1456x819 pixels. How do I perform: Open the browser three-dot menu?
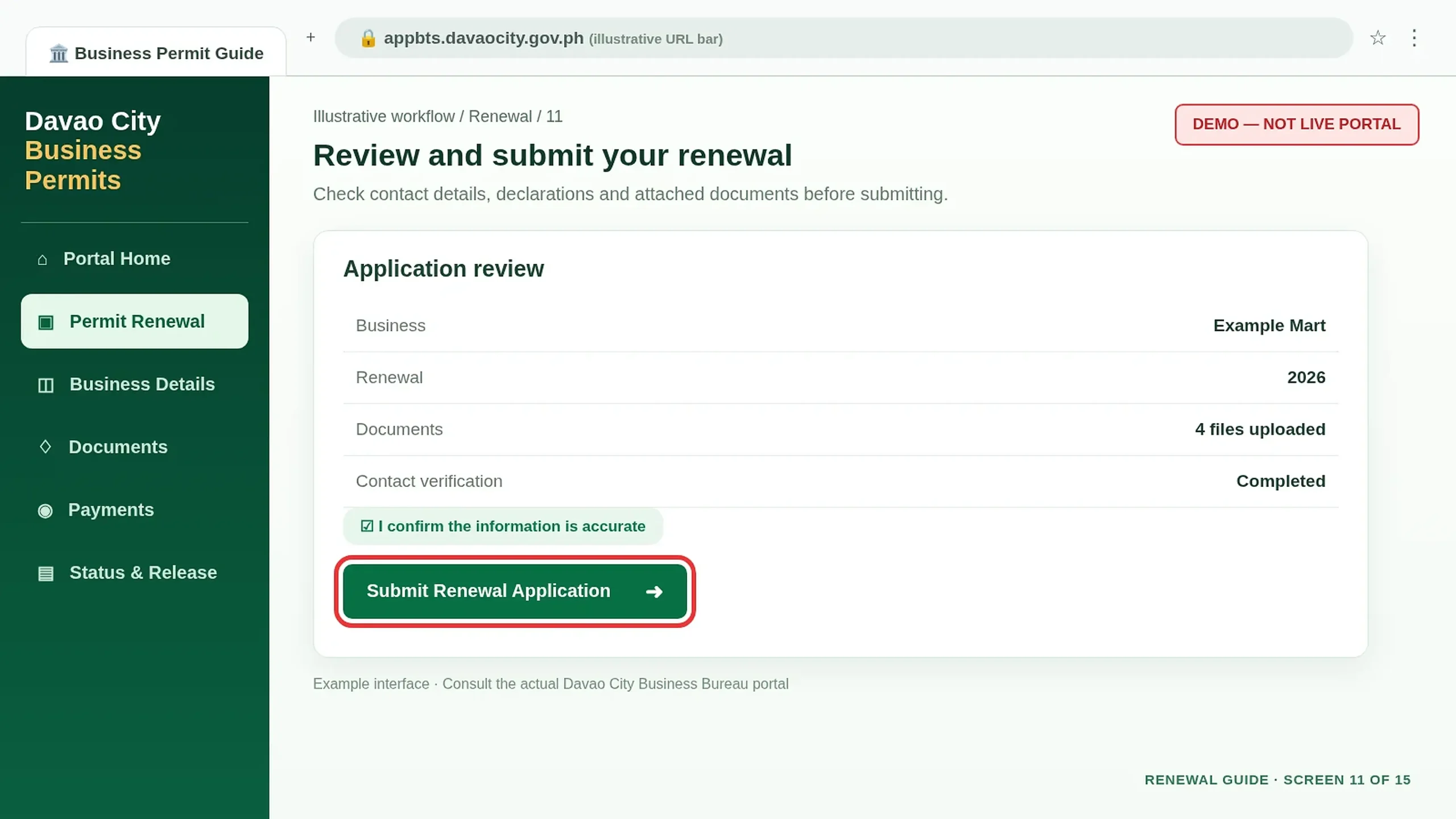point(1414,38)
